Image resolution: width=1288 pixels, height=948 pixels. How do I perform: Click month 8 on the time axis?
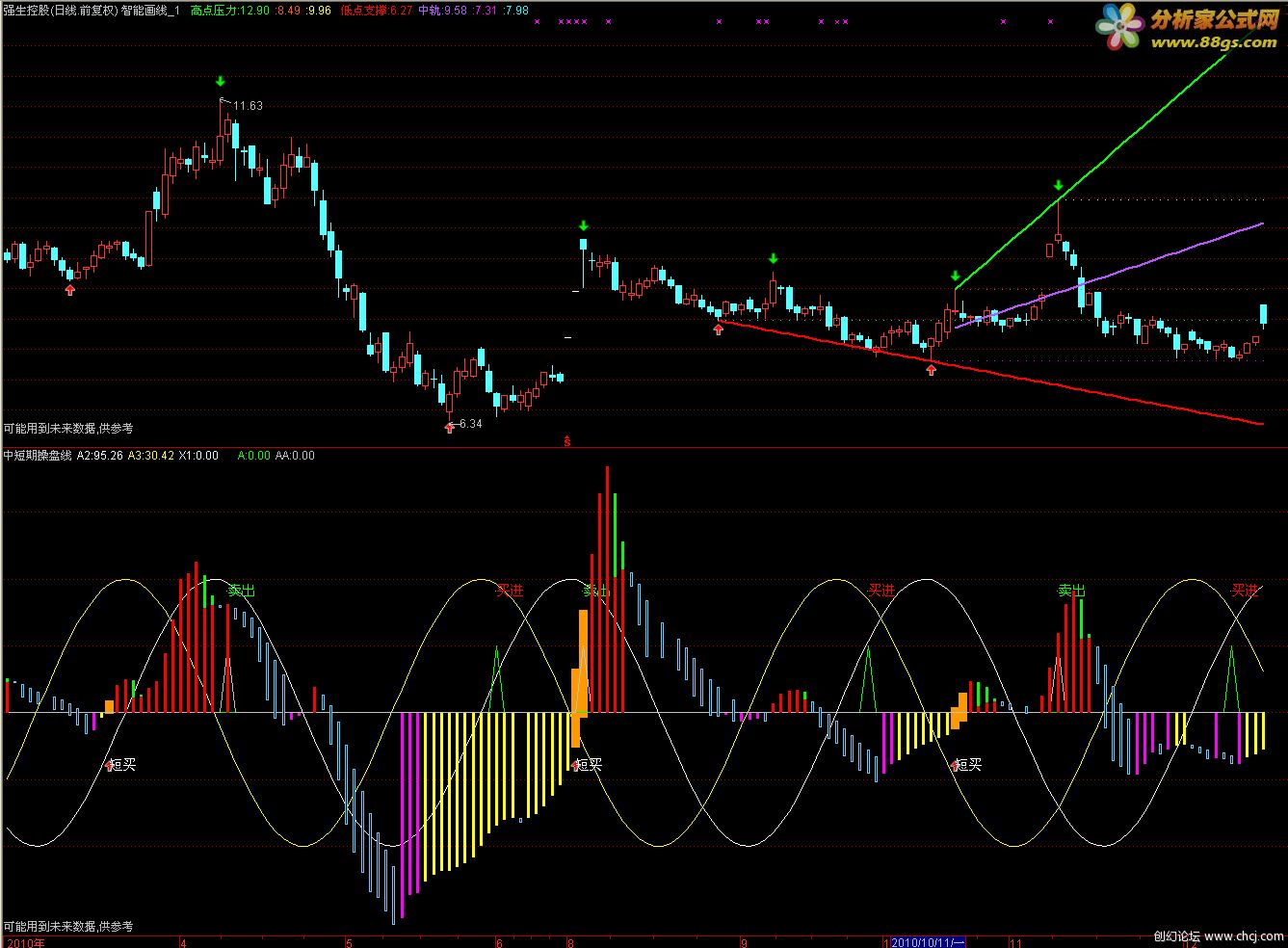(x=571, y=941)
